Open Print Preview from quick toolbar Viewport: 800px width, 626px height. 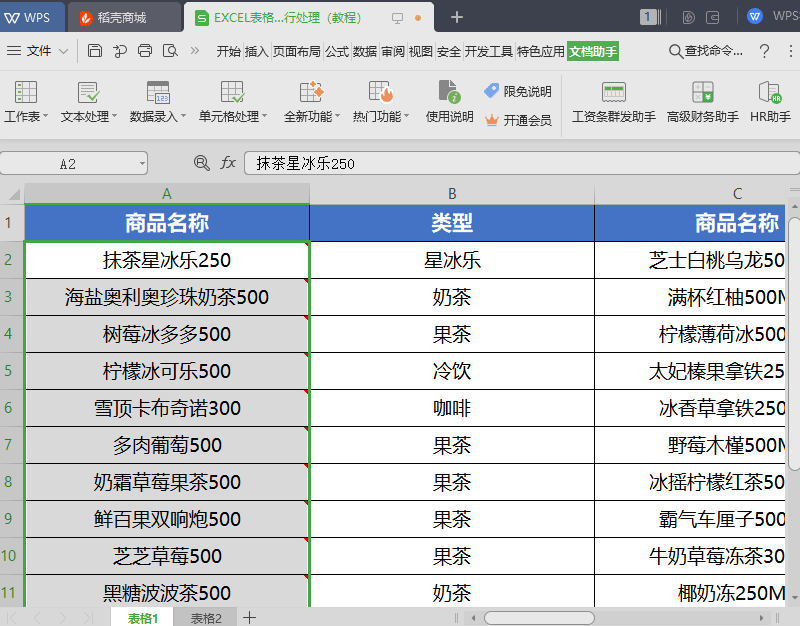(170, 51)
